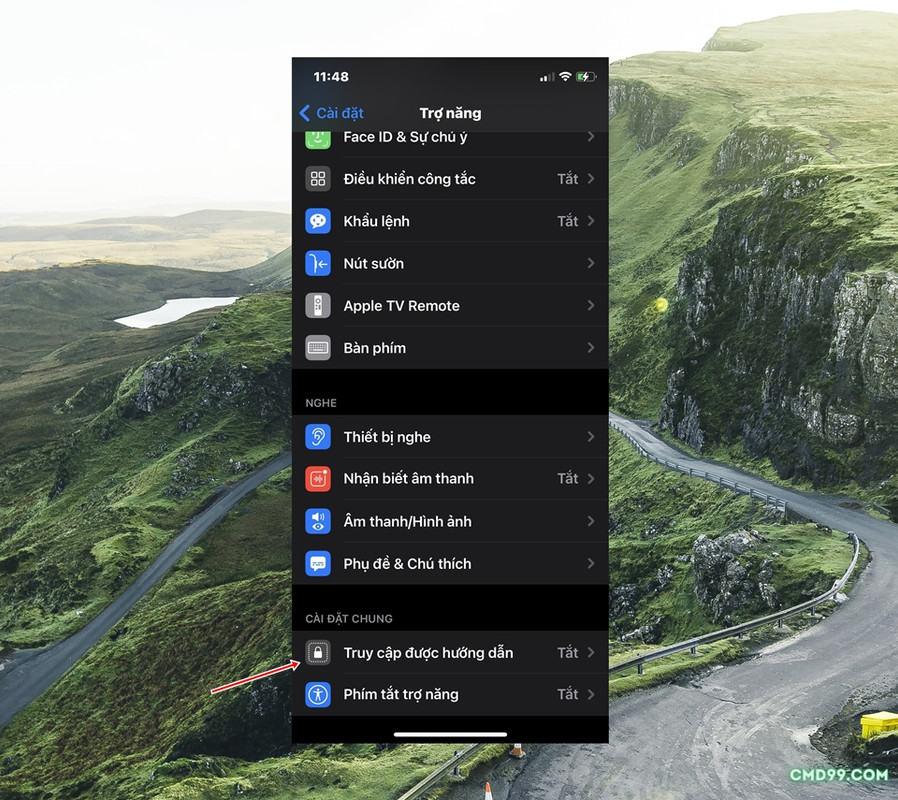This screenshot has width=898, height=800.
Task: Expand chevron on Phụ đề & Chú thích row
Action: click(x=591, y=563)
